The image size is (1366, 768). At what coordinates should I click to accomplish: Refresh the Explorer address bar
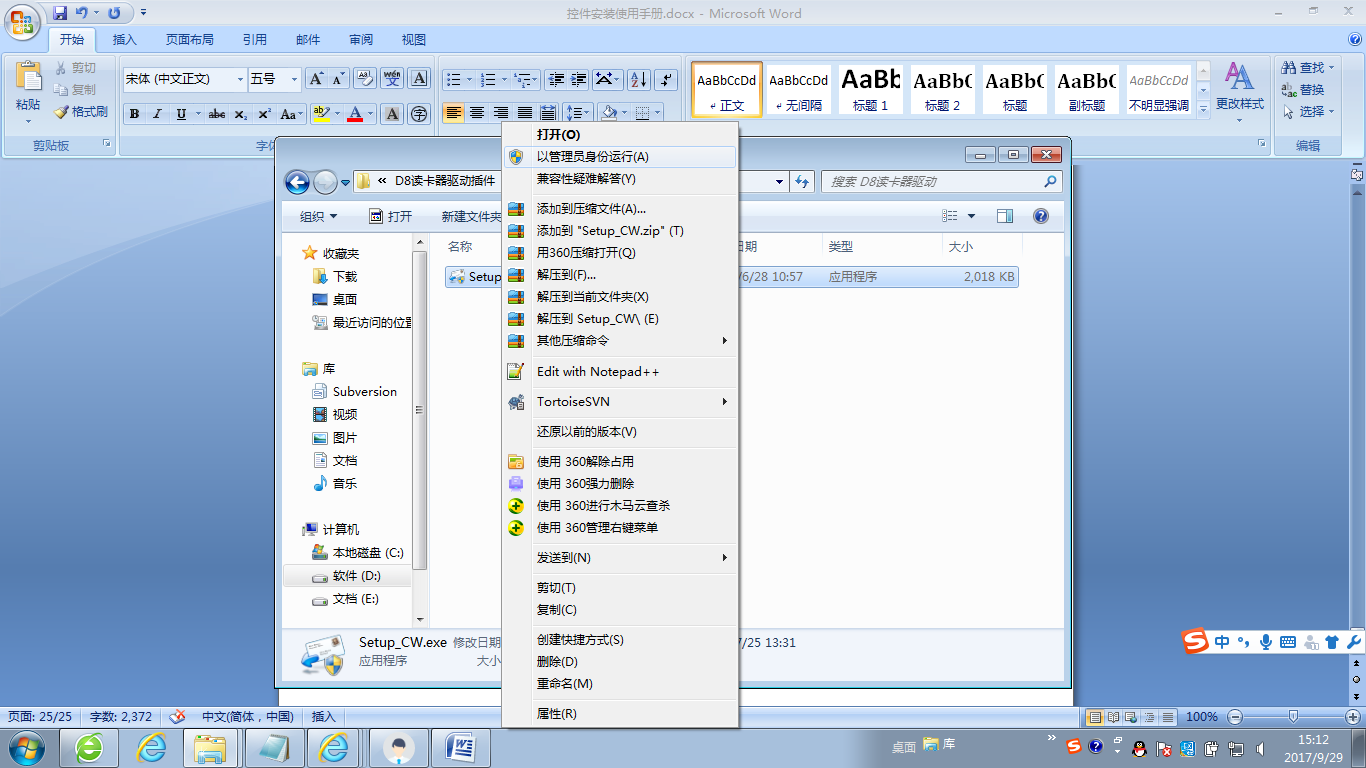coord(801,182)
